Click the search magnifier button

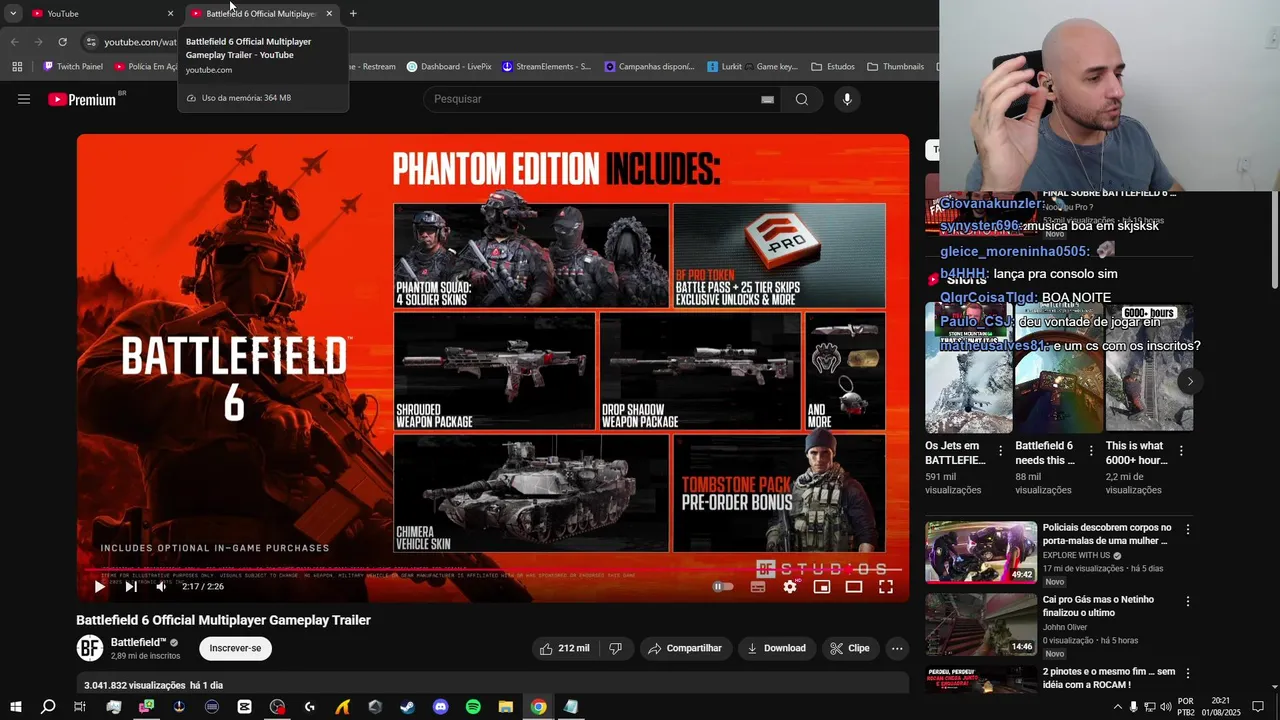pos(802,99)
